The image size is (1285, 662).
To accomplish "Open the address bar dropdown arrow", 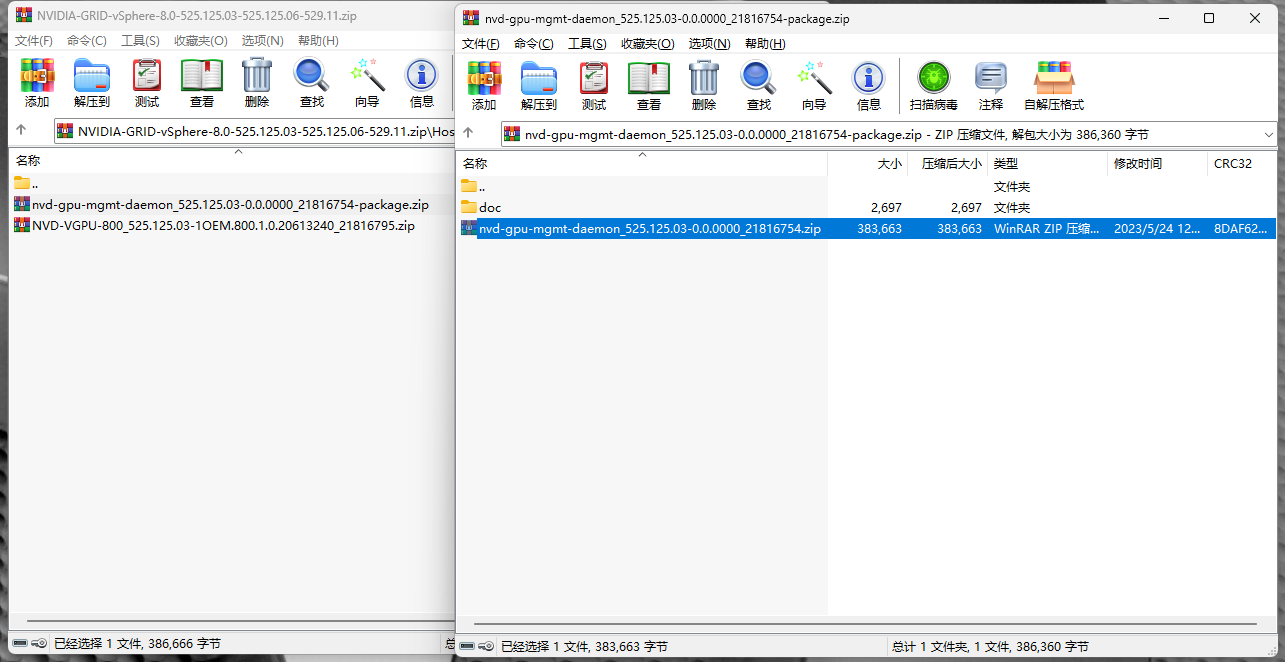I will click(1270, 134).
